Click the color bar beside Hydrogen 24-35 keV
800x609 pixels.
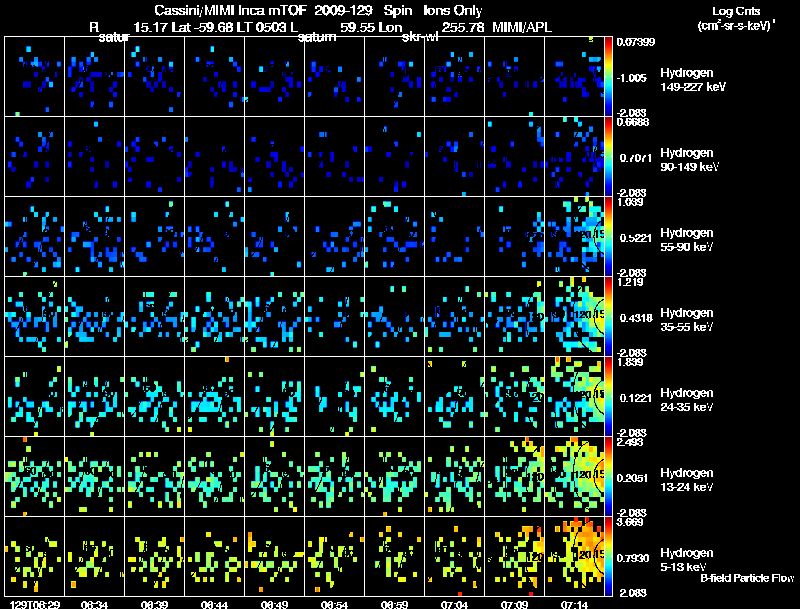[x=608, y=397]
